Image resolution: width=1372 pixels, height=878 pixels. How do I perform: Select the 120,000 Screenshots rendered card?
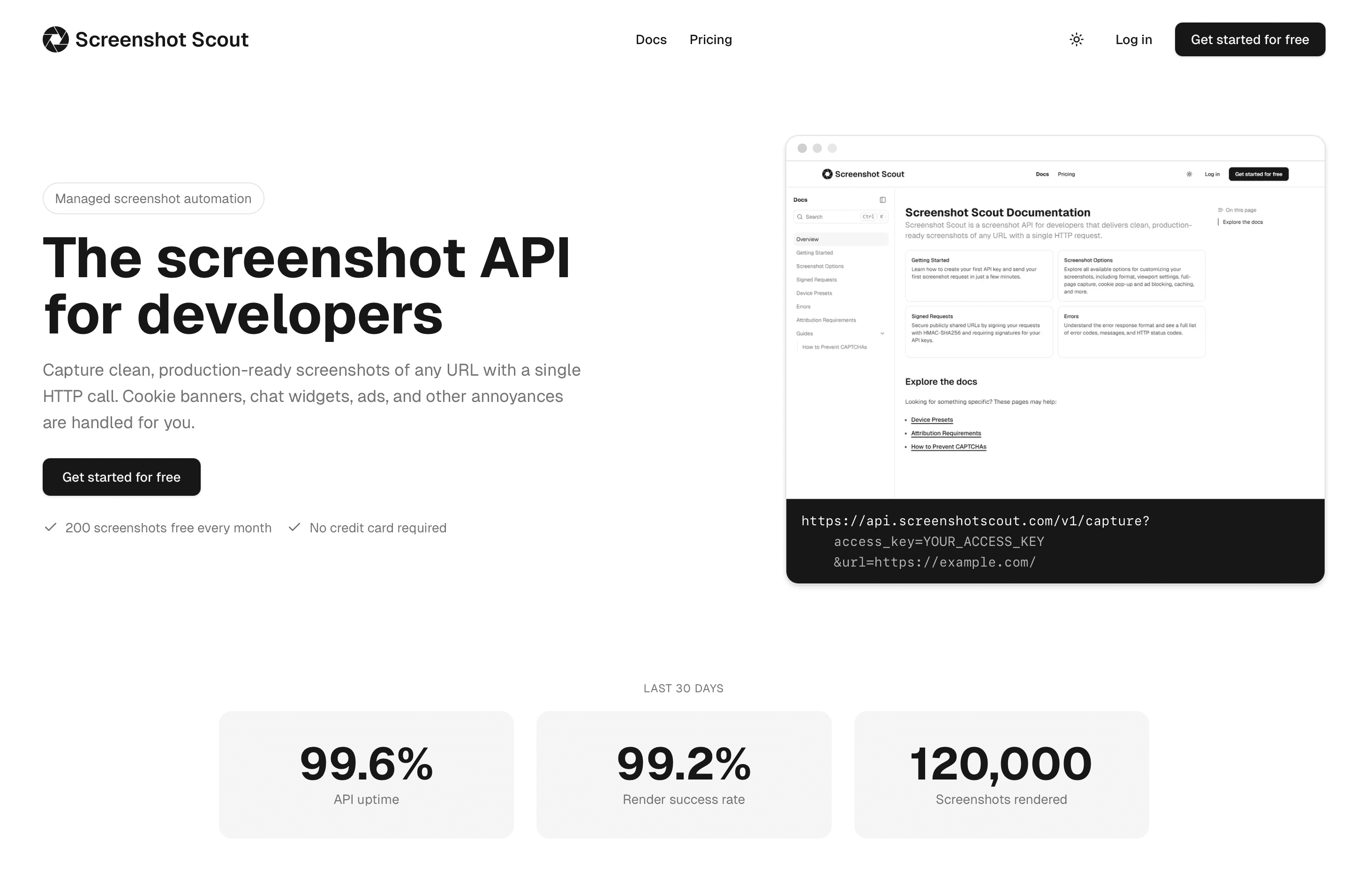coord(1001,774)
